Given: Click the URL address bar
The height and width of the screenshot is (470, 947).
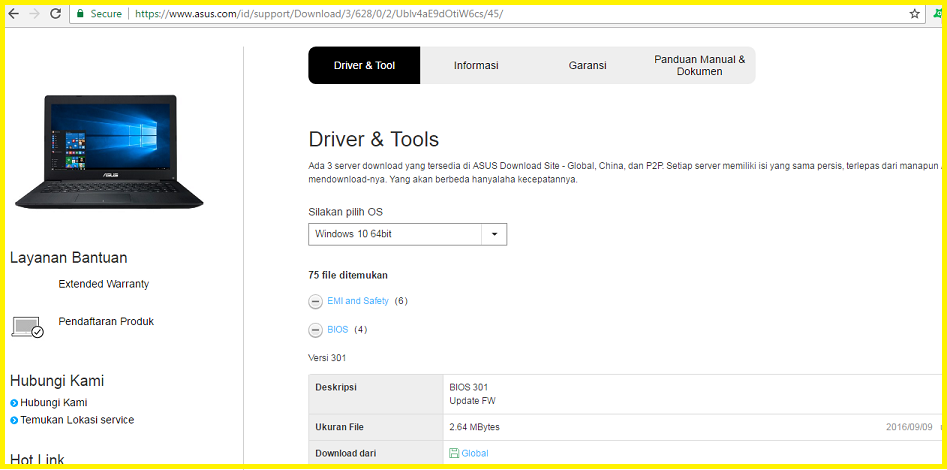Looking at the screenshot, I should click(495, 13).
